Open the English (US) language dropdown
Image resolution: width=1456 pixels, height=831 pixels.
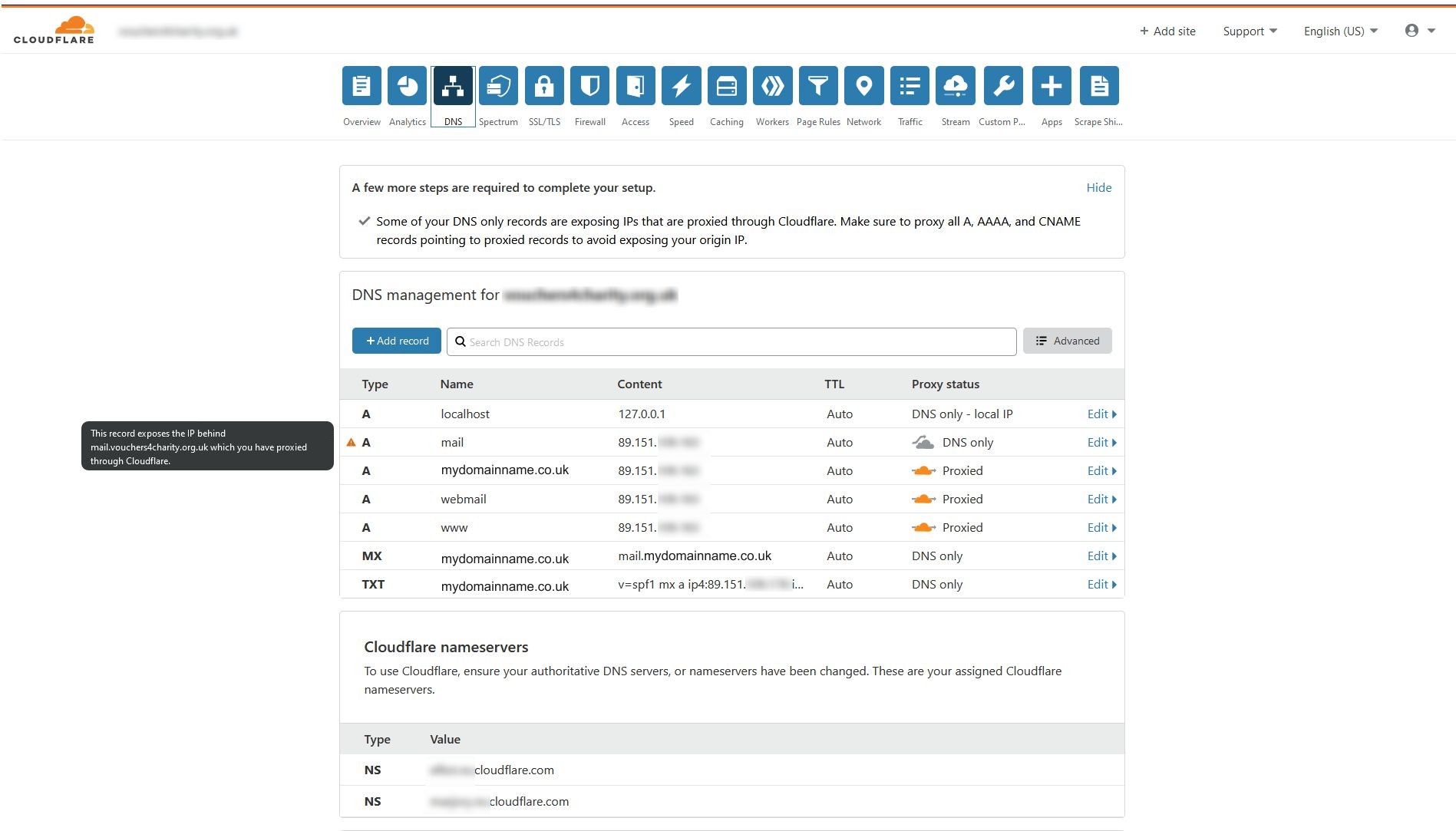tap(1341, 31)
